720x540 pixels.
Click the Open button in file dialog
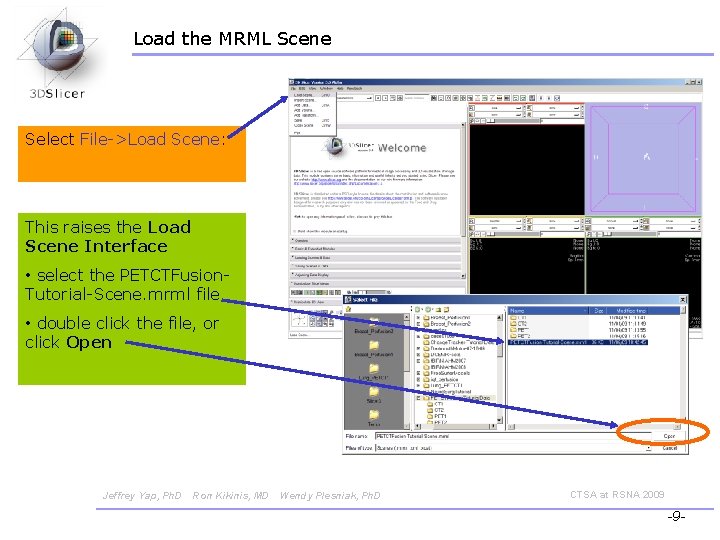[x=669, y=436]
